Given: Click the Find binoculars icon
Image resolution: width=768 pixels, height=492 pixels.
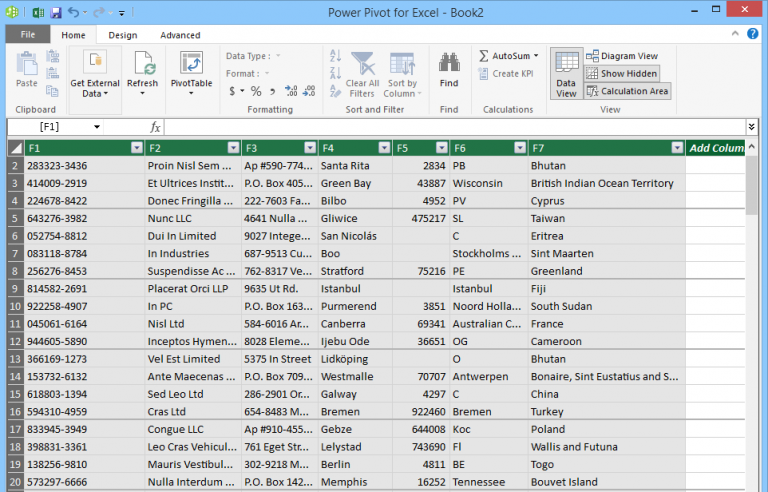Looking at the screenshot, I should 449,63.
